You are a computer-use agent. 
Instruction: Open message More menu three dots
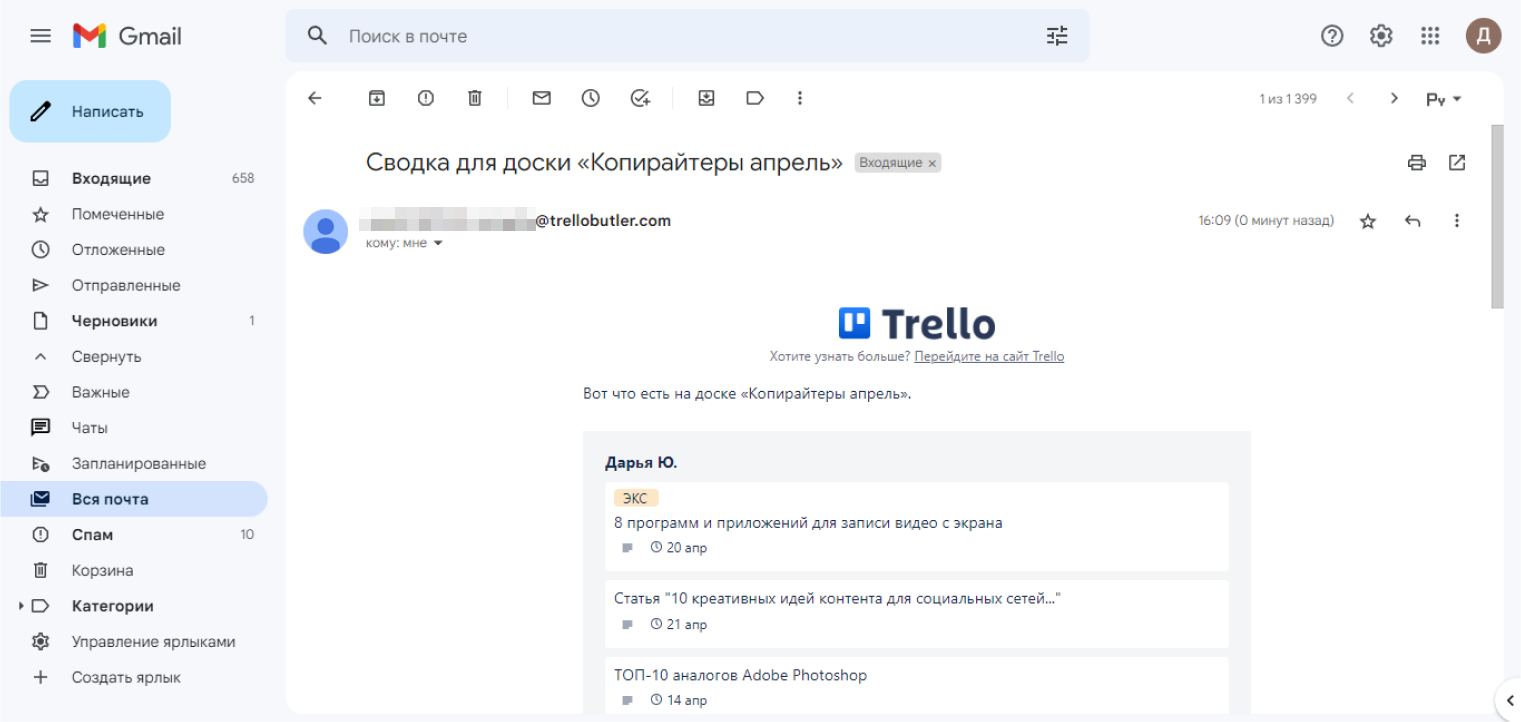(x=1456, y=221)
